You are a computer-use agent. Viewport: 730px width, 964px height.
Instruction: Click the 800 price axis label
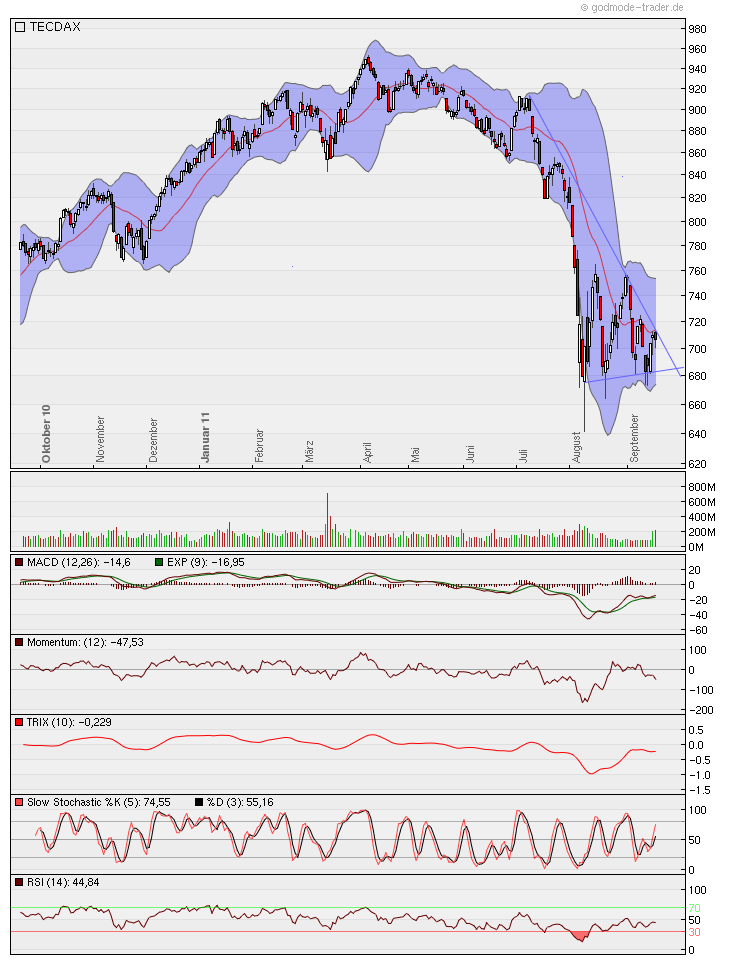click(697, 222)
